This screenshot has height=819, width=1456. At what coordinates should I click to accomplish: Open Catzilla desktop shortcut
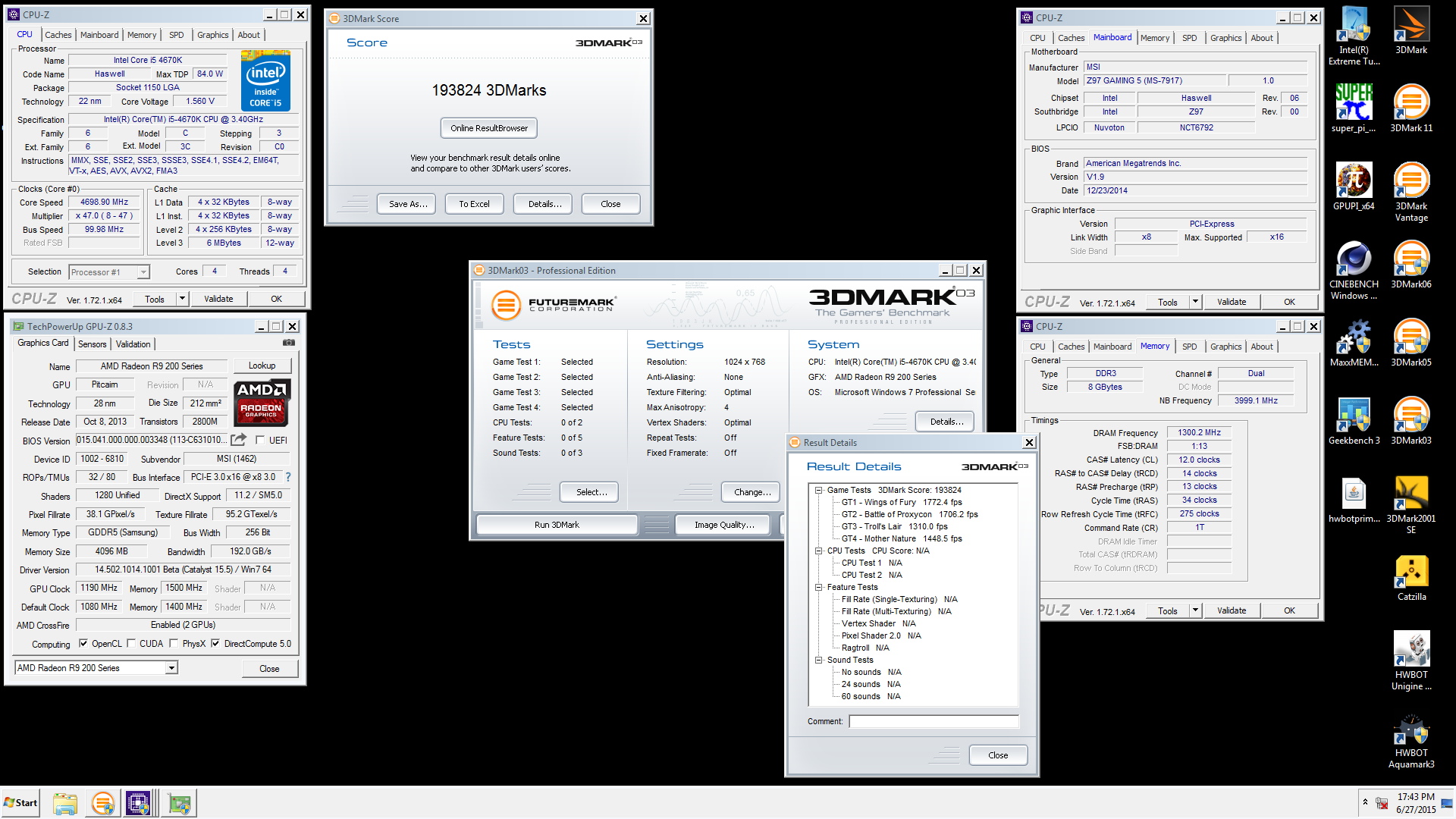pos(1411,578)
